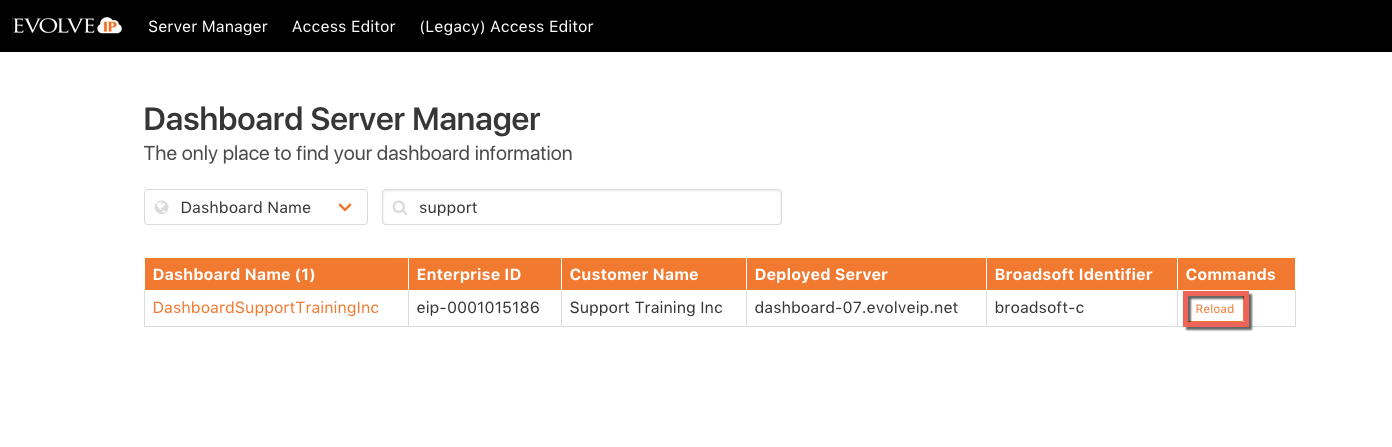The width and height of the screenshot is (1392, 447).
Task: Select the dashboard-07.evolveip.net server cell
Action: (856, 308)
